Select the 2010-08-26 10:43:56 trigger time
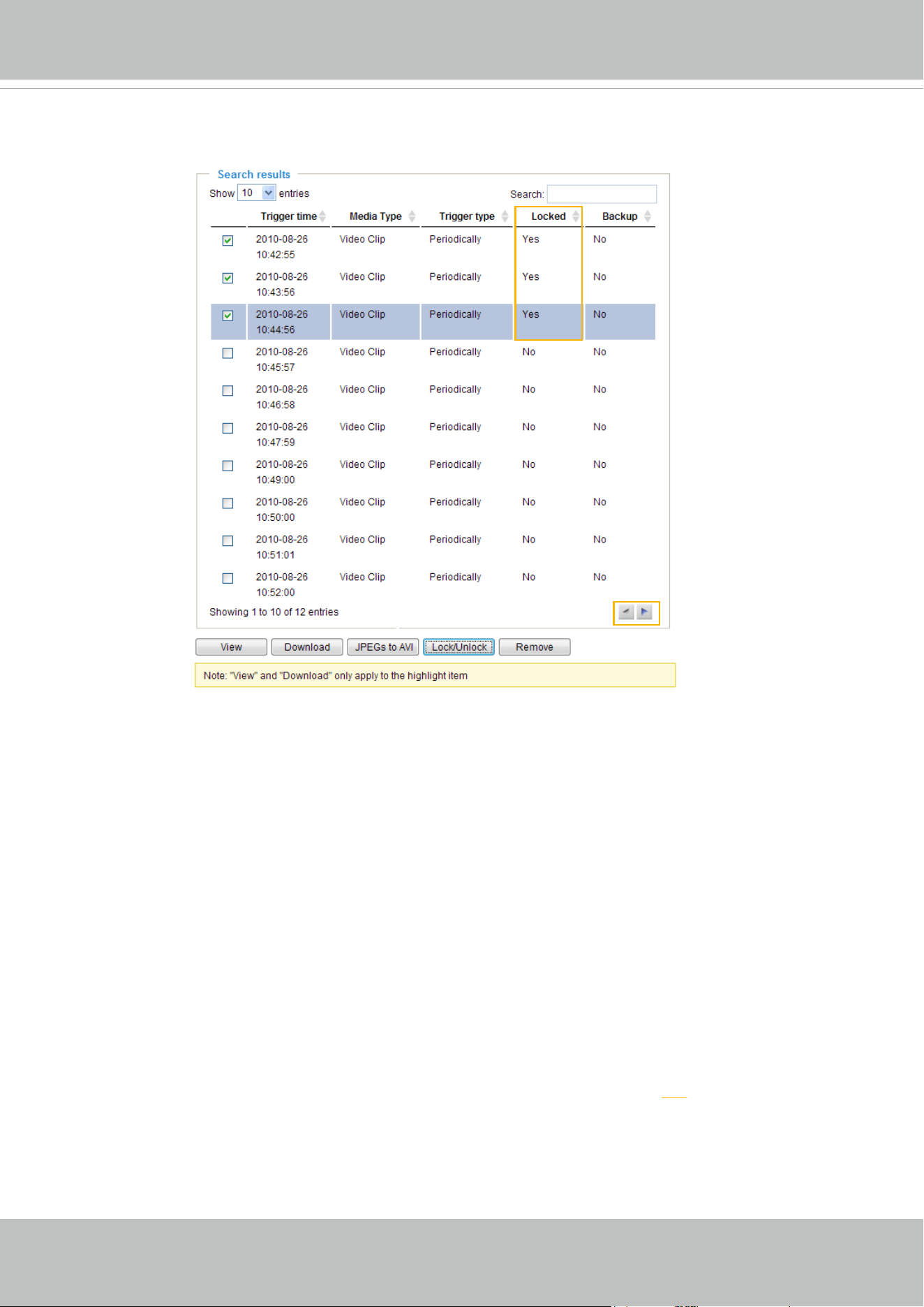 coord(282,285)
